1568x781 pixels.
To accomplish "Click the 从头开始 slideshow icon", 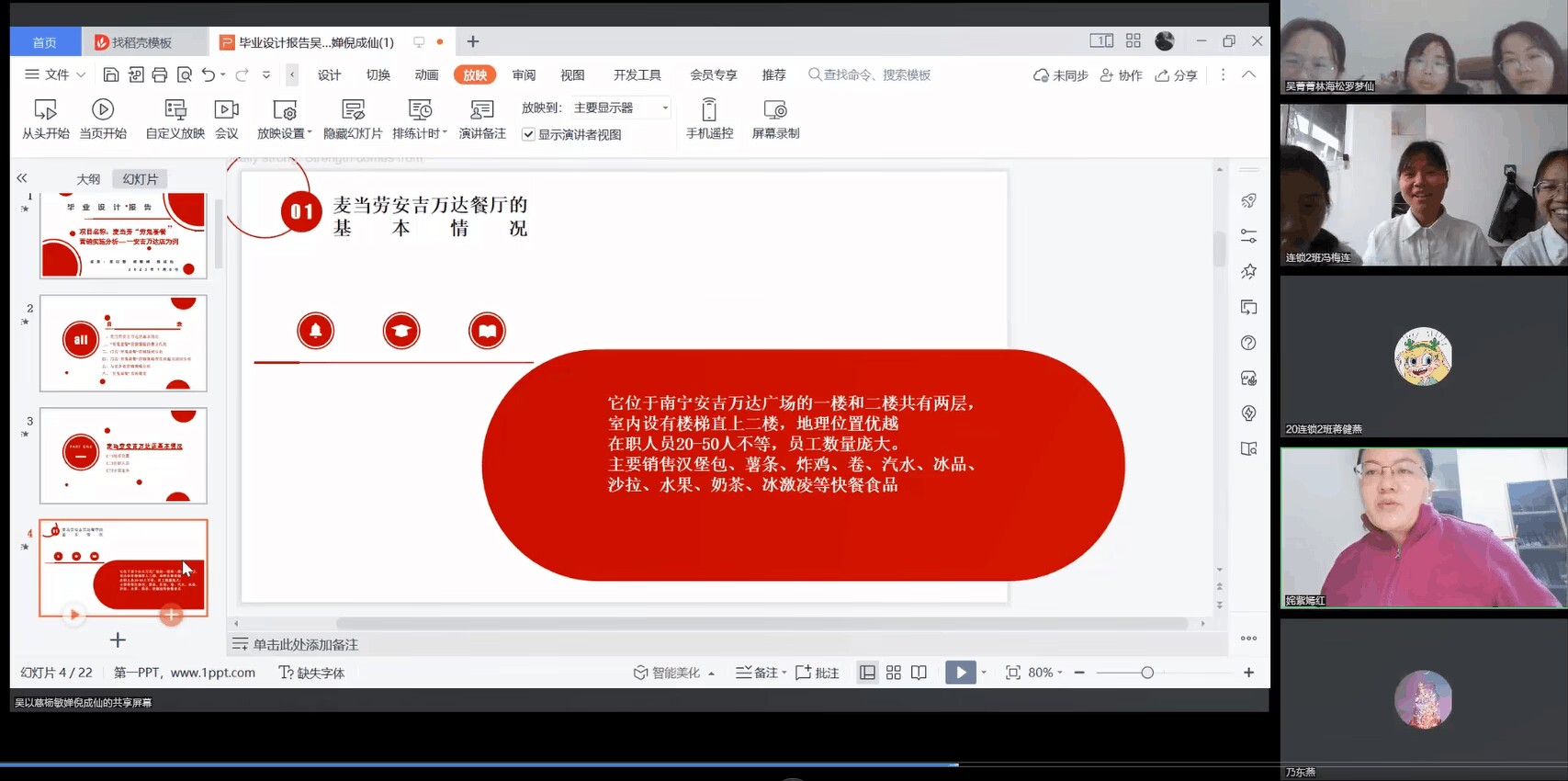I will pyautogui.click(x=45, y=109).
